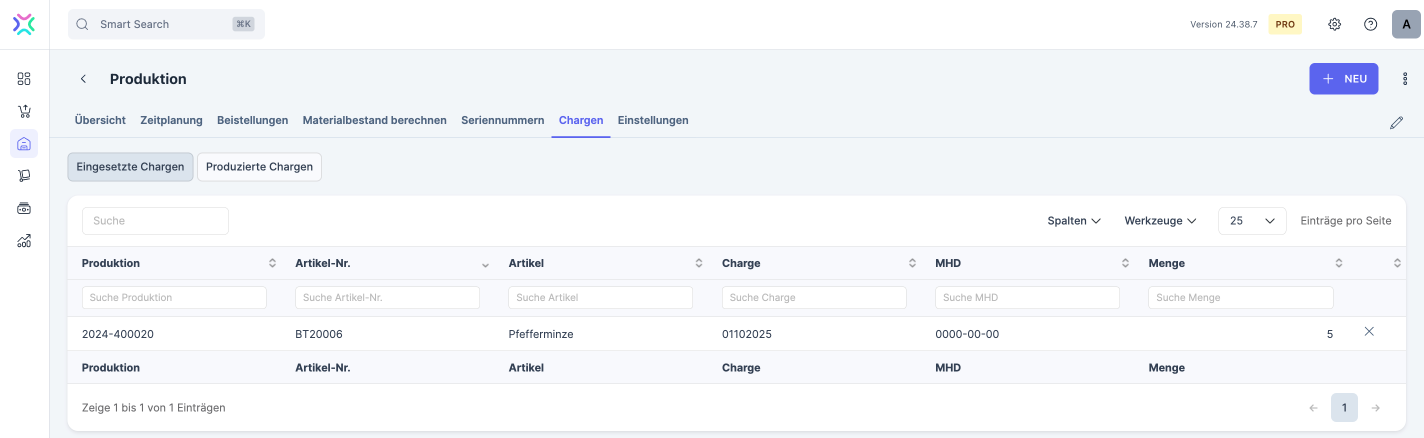Open the shopping cart module in sidebar
This screenshot has width=1424, height=438.
tap(24, 111)
